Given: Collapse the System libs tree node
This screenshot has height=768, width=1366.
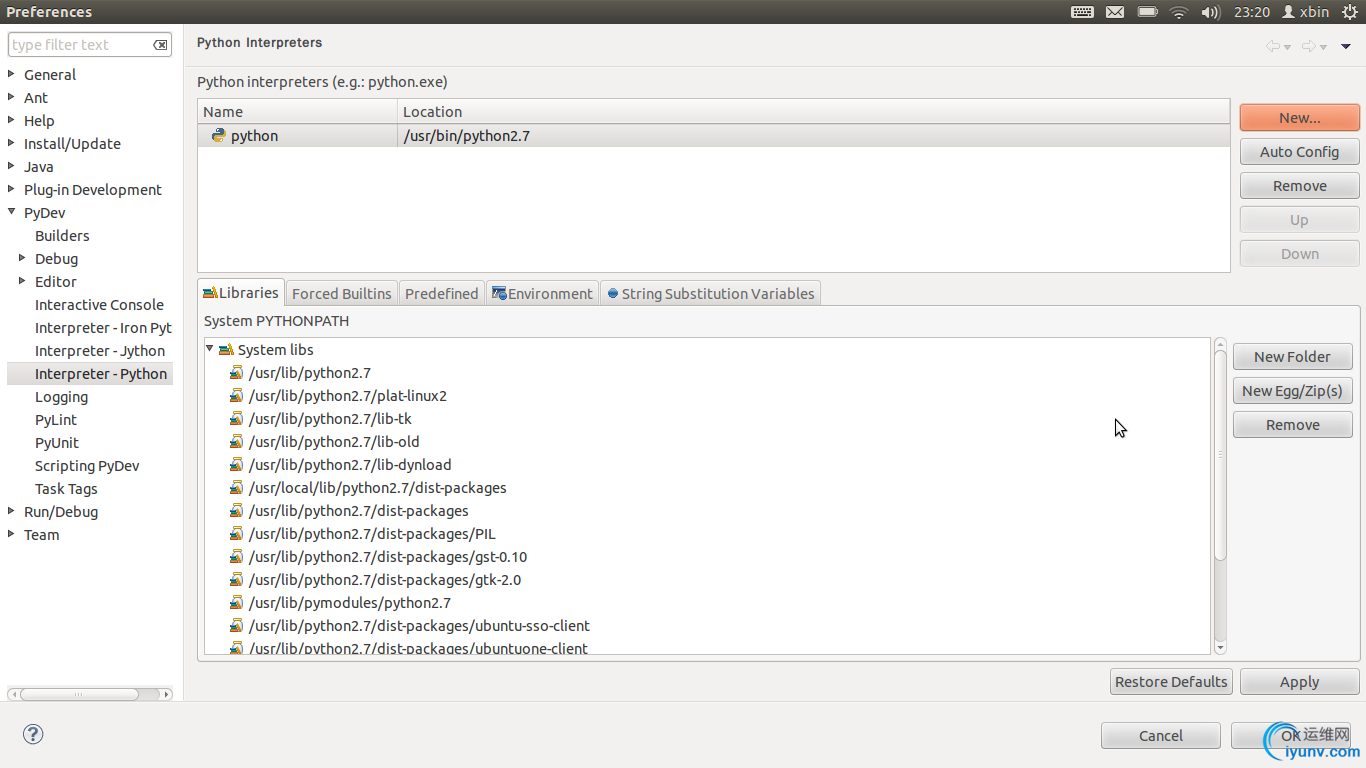Looking at the screenshot, I should pyautogui.click(x=210, y=349).
